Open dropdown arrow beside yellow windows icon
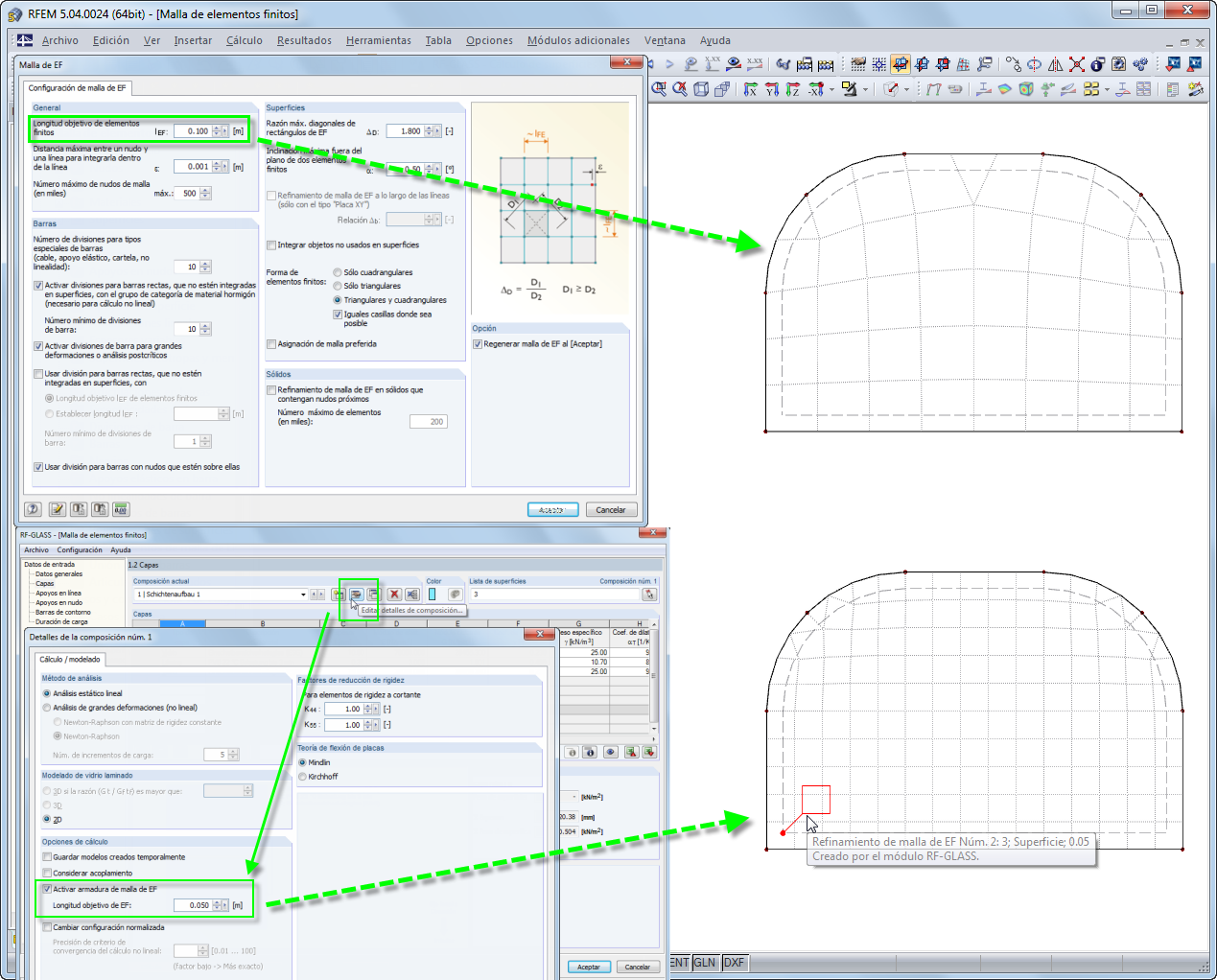The image size is (1217, 980). click(x=1107, y=90)
